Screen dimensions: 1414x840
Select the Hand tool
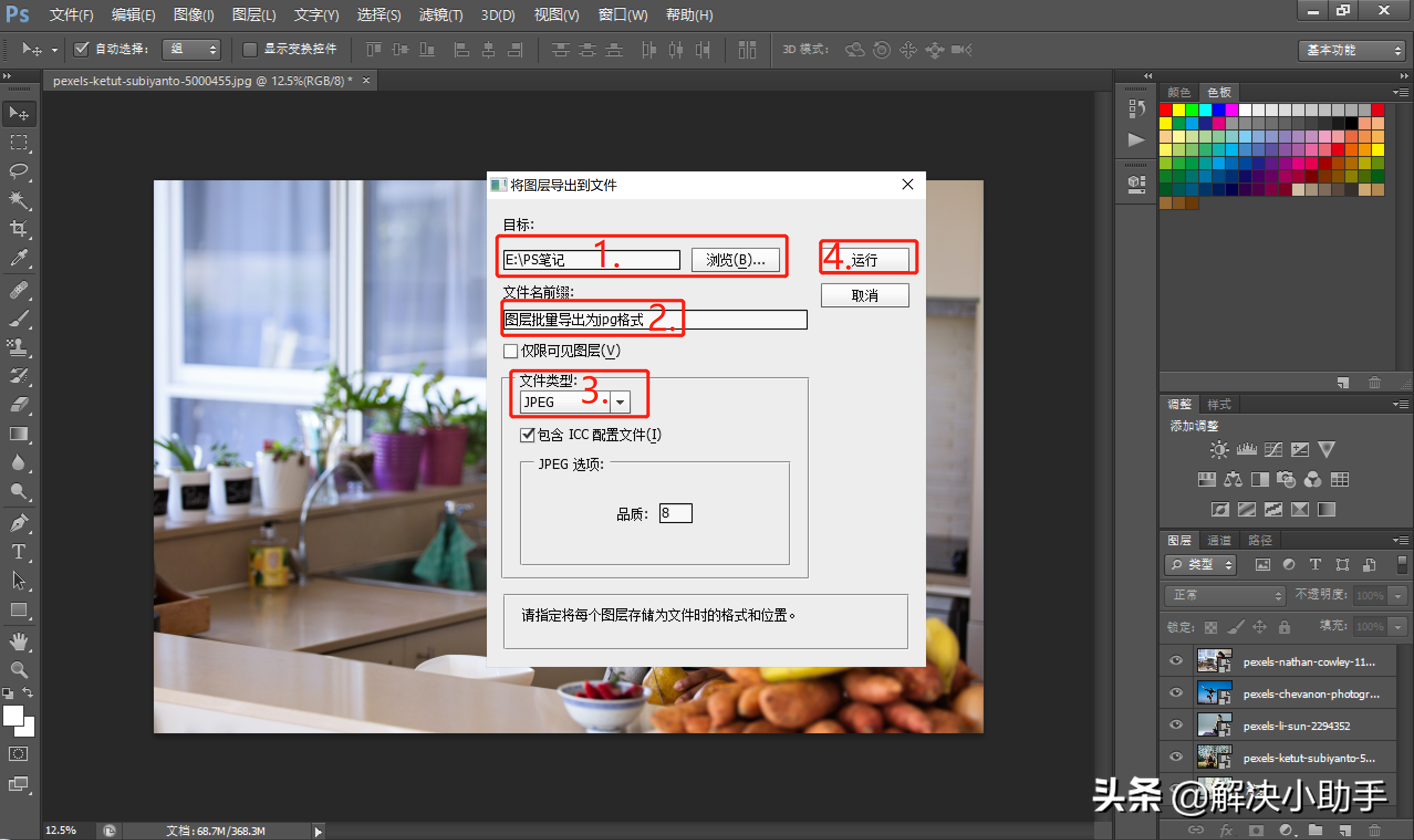click(19, 641)
